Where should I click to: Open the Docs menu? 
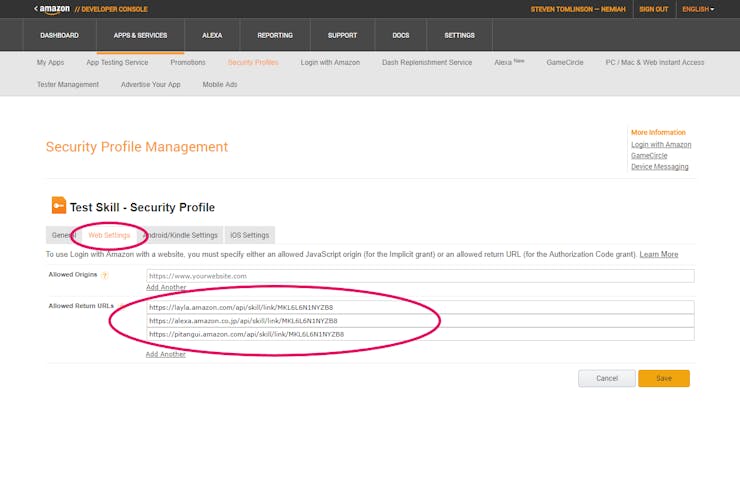(401, 35)
